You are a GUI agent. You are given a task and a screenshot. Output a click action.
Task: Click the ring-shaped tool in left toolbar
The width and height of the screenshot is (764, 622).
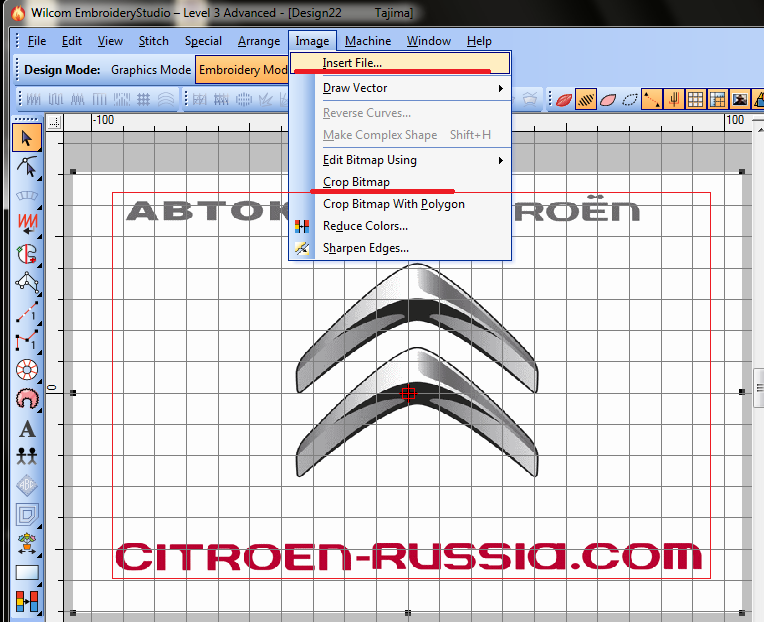click(x=27, y=369)
